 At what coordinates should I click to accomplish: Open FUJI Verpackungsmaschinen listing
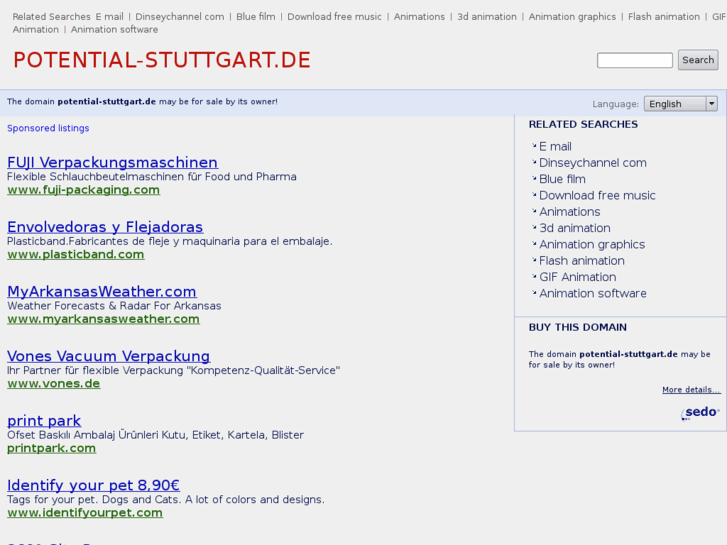pos(112,162)
